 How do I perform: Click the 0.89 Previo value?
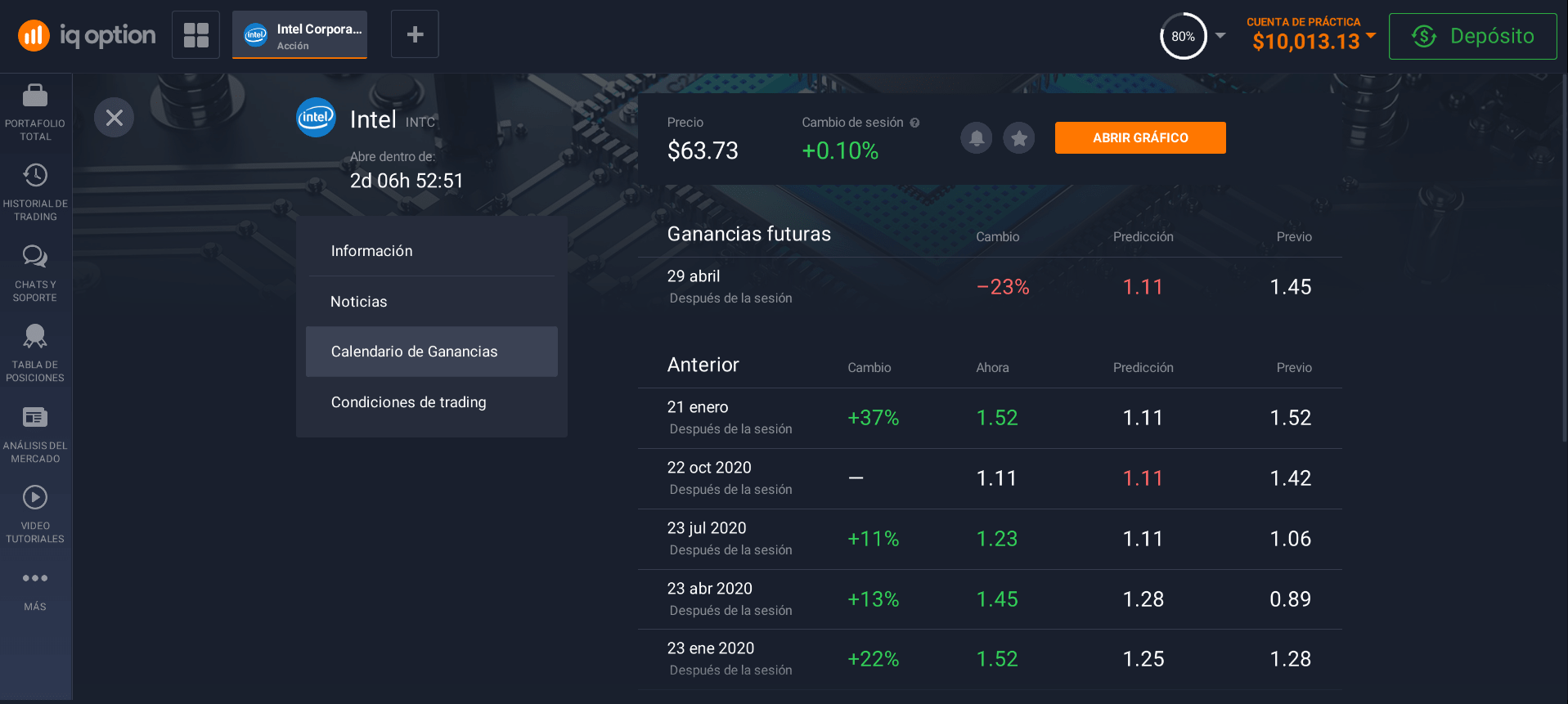click(1290, 599)
